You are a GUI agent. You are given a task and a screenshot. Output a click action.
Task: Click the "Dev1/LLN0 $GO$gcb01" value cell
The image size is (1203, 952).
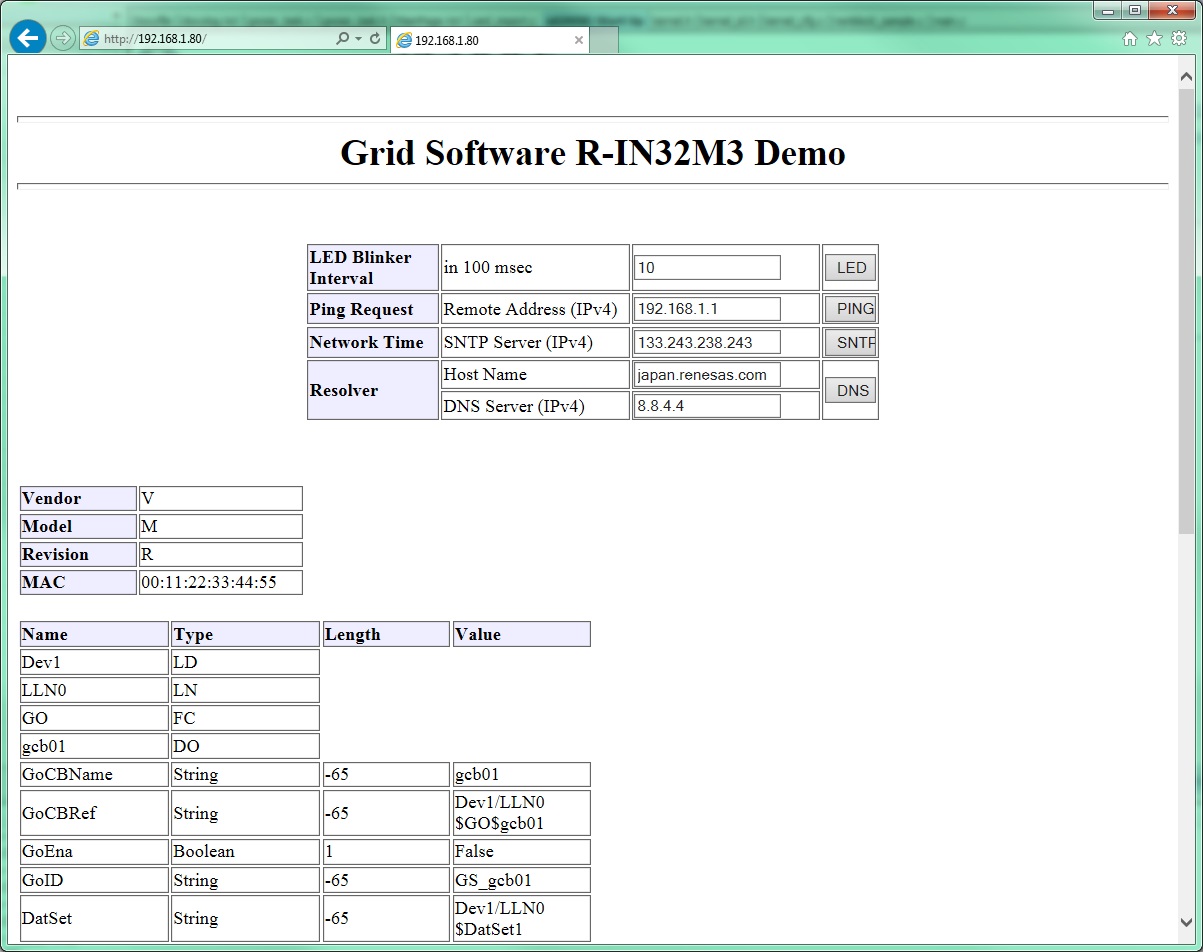click(x=521, y=813)
